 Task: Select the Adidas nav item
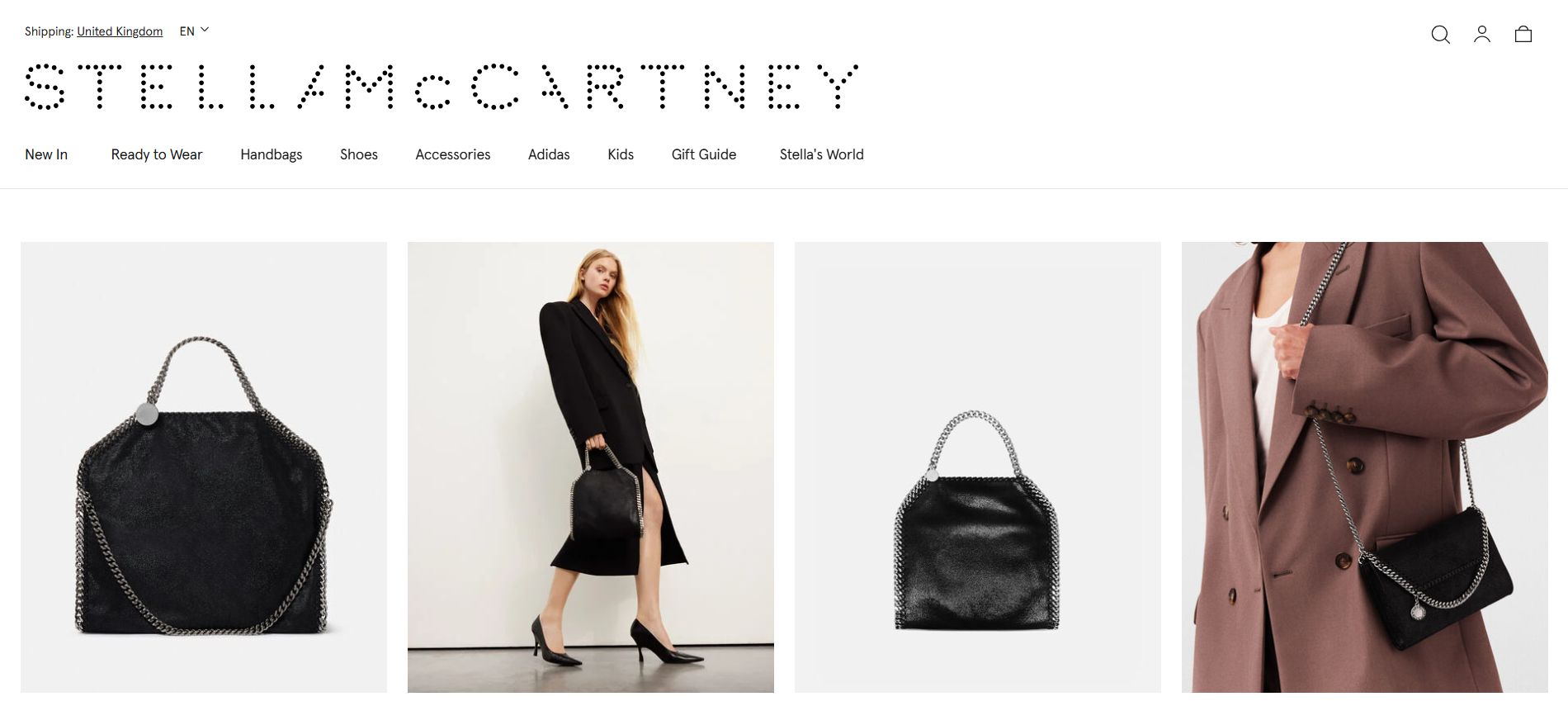[549, 154]
